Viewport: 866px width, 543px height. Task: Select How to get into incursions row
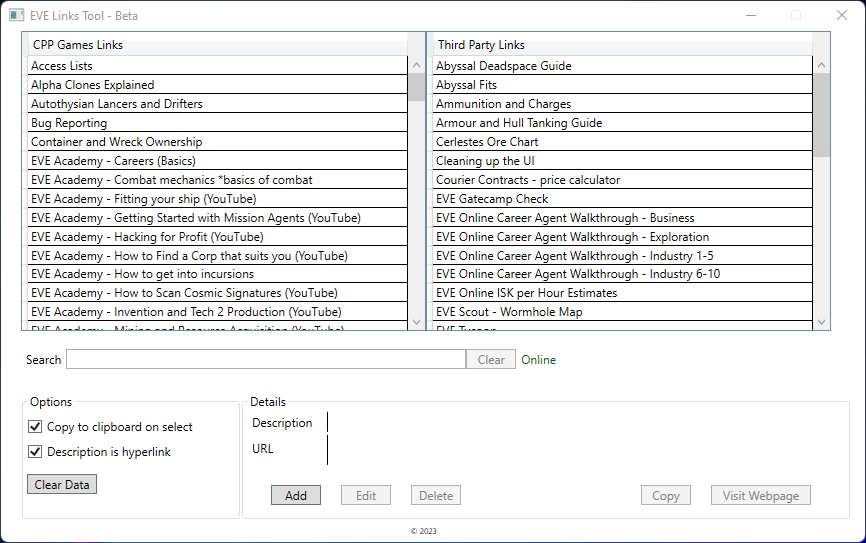tap(218, 273)
